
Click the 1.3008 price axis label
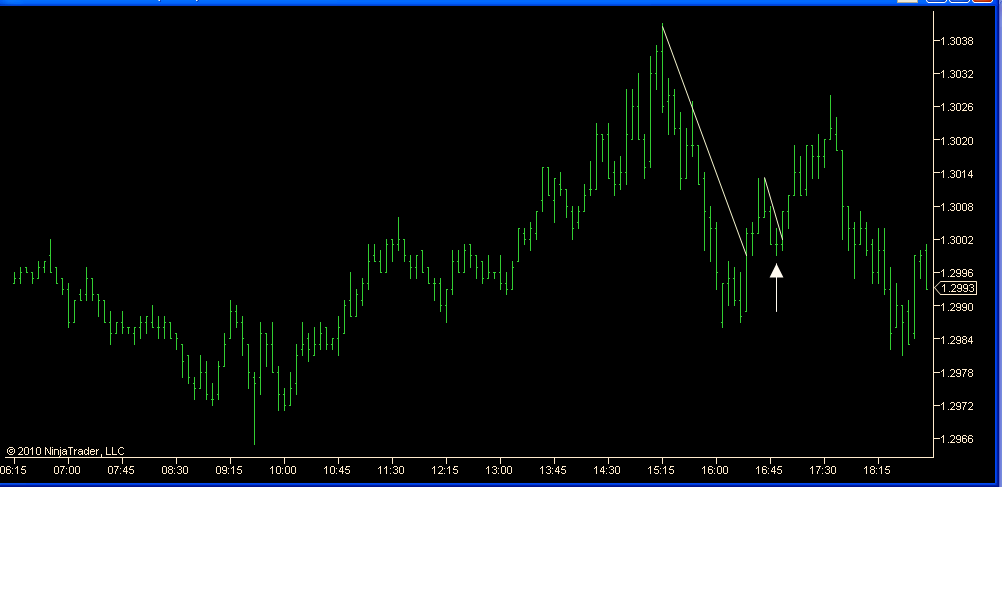tap(957, 207)
